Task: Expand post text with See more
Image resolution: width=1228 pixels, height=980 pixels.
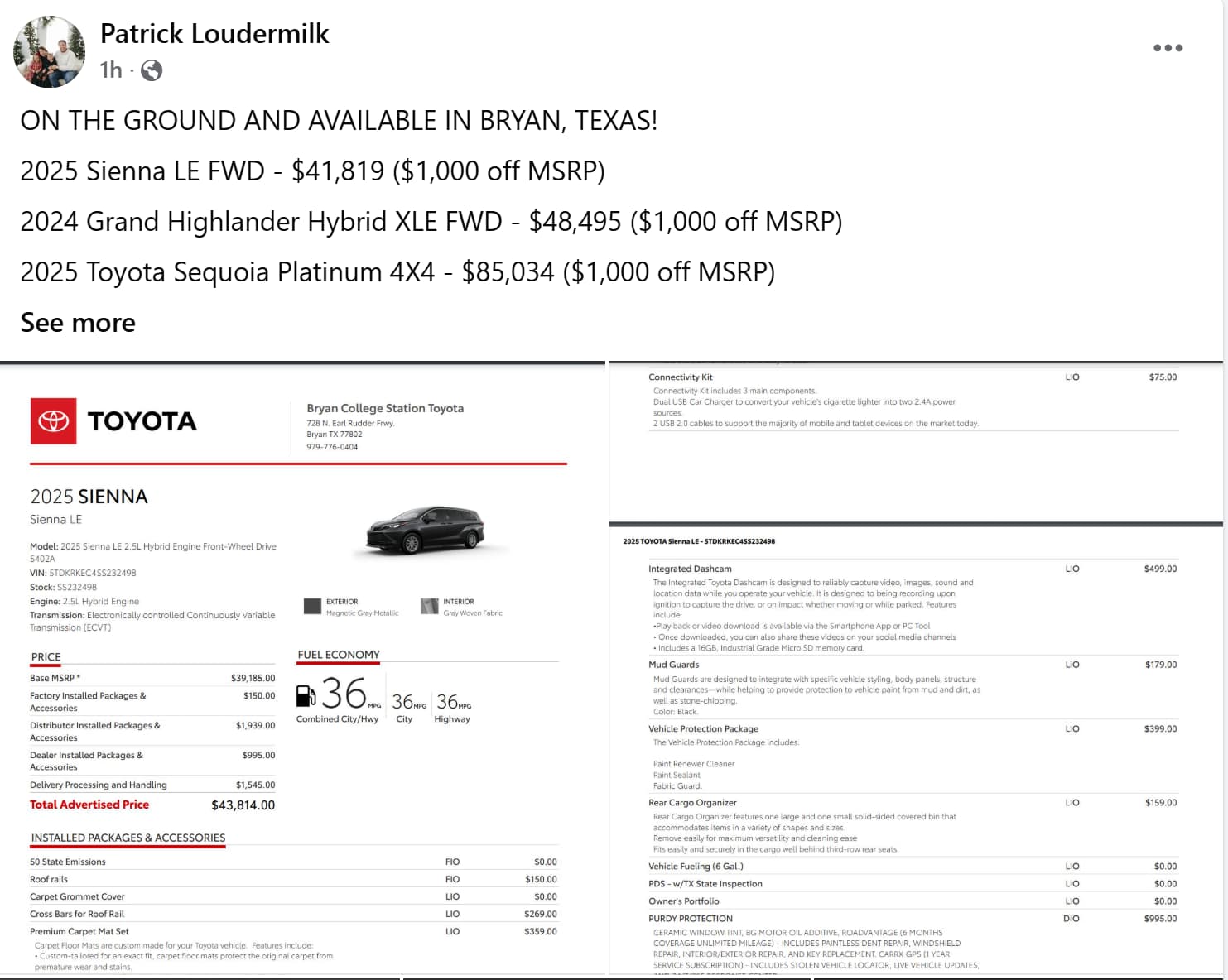Action: click(78, 323)
